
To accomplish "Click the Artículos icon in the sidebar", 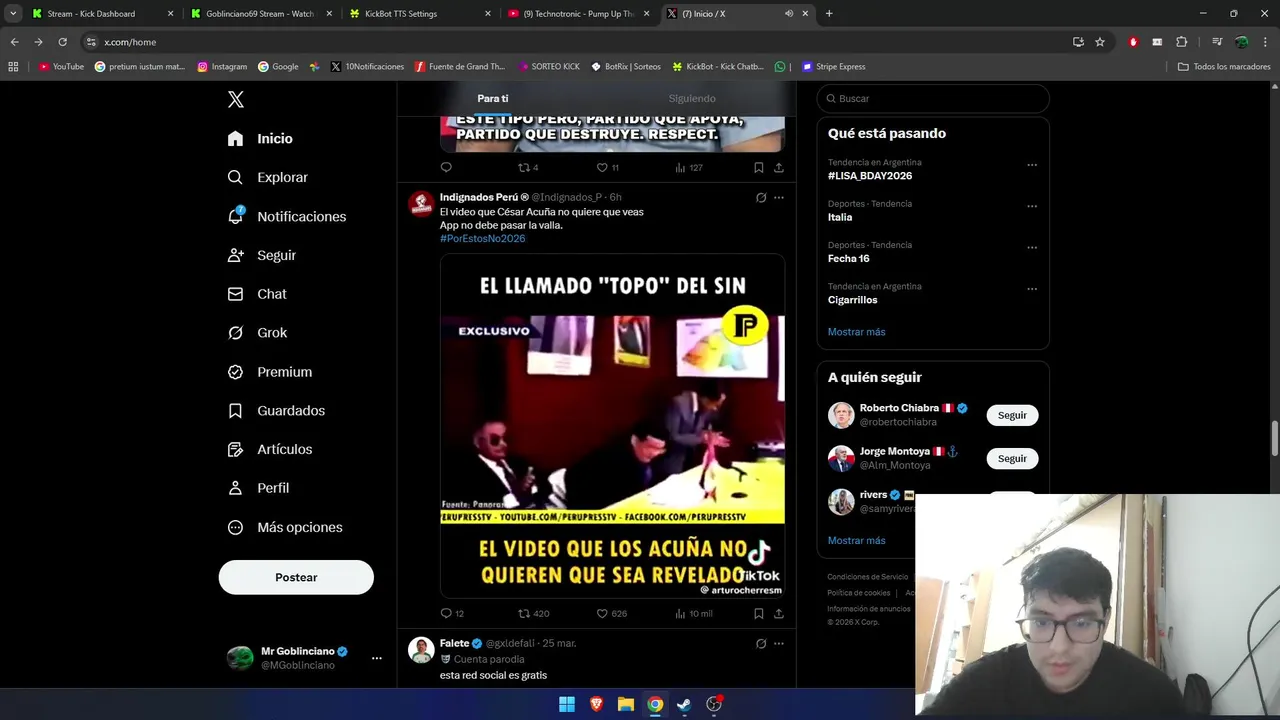I will tap(235, 449).
